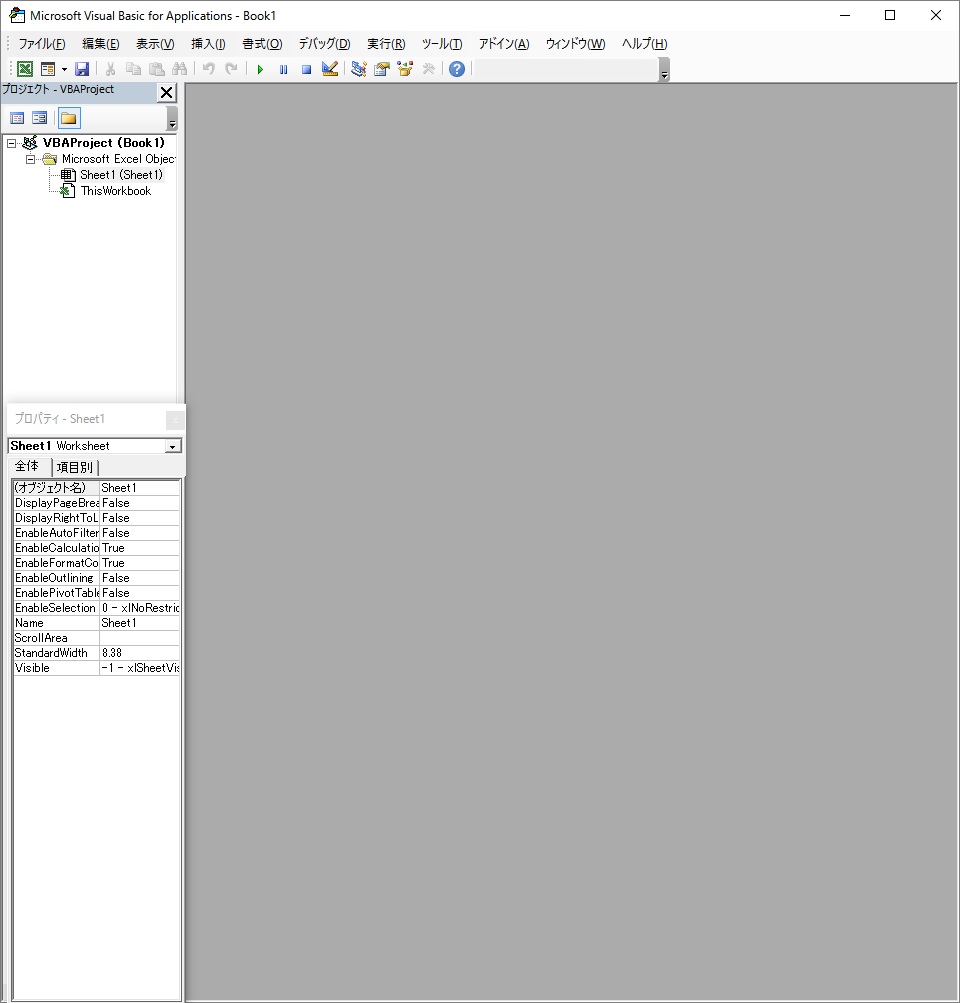
Task: Close the Project Explorer panel
Action: coord(166,91)
